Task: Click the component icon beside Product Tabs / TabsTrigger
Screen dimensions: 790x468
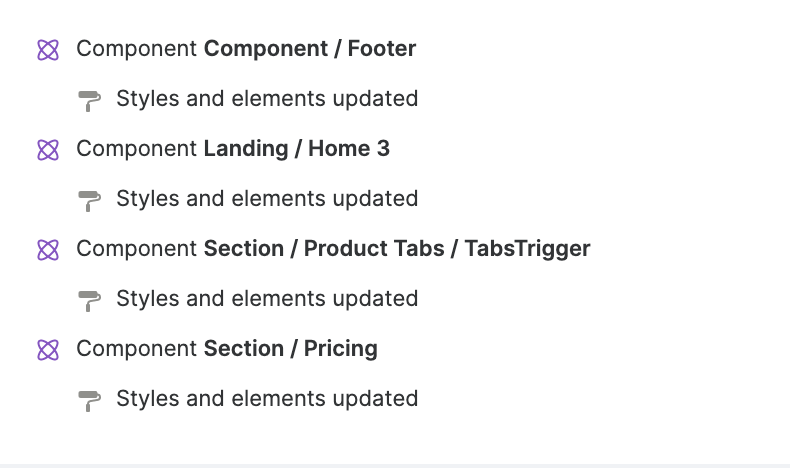Action: tap(48, 249)
